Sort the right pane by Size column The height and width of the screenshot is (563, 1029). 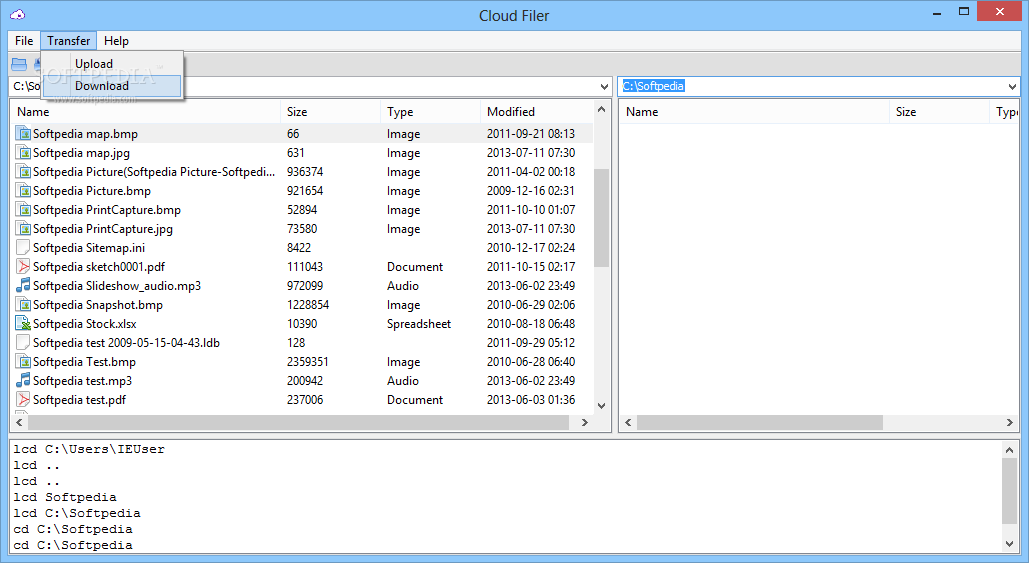940,112
